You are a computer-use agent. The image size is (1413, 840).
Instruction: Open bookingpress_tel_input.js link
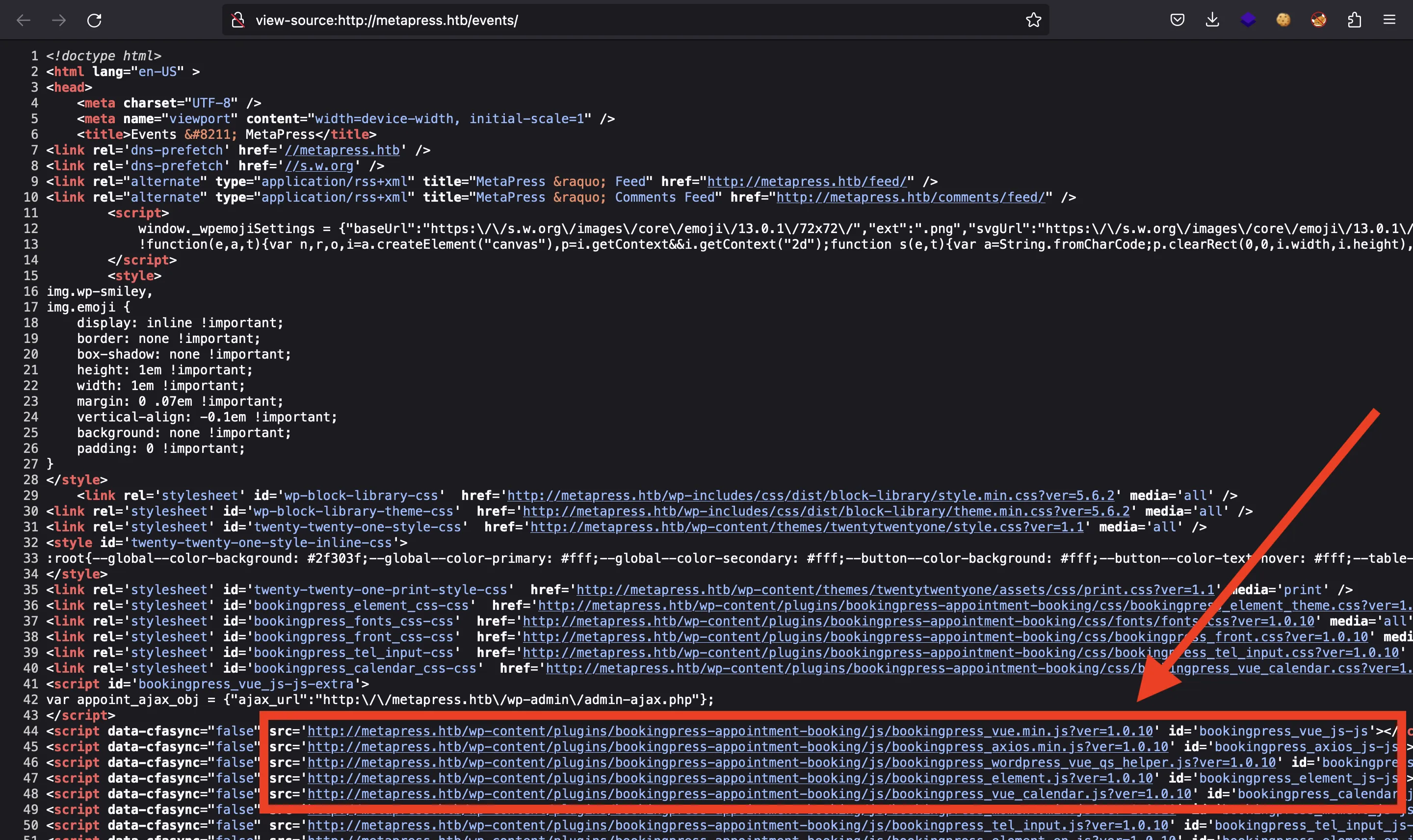click(x=737, y=826)
